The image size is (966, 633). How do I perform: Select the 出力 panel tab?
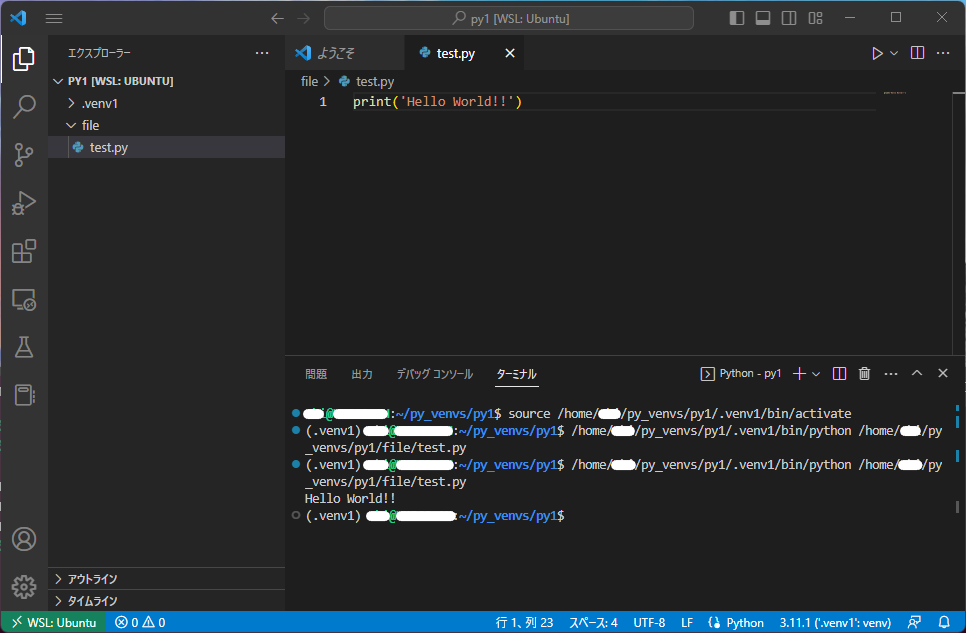[x=361, y=372]
